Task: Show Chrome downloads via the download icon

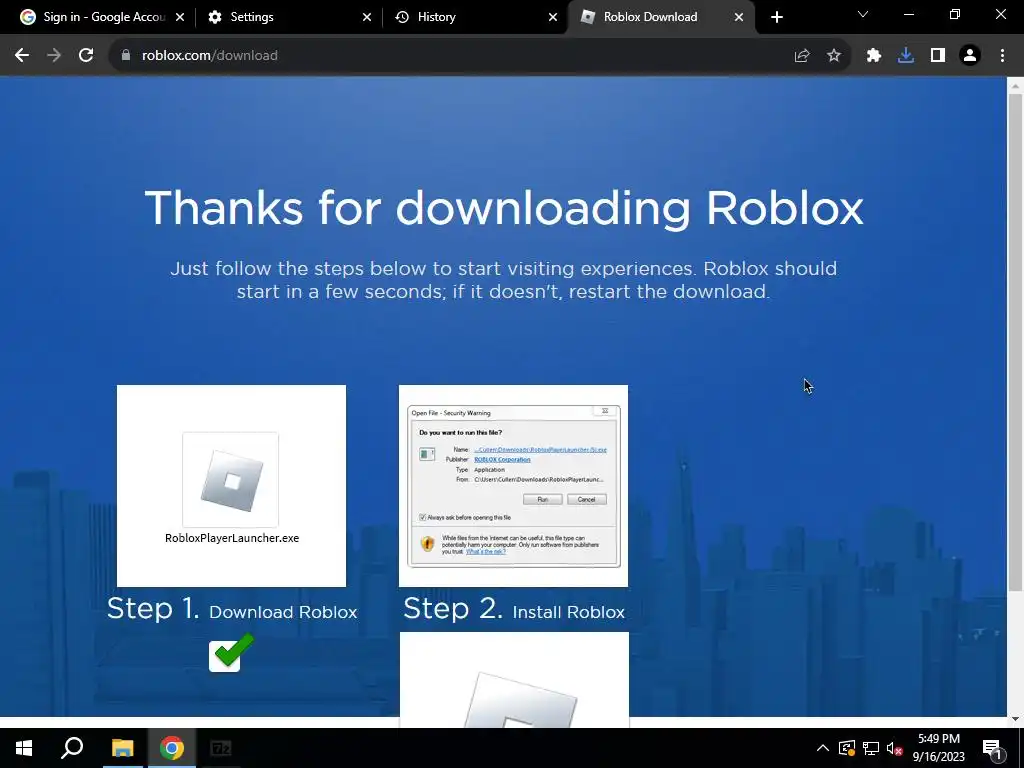Action: pyautogui.click(x=906, y=56)
